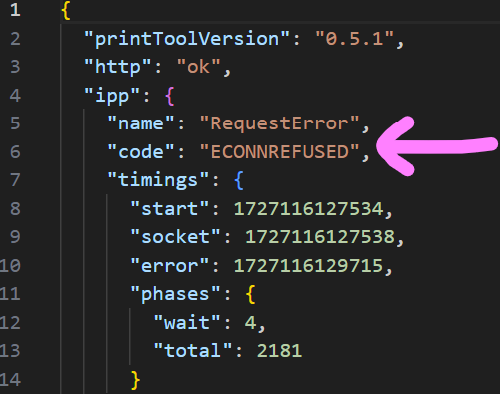The width and height of the screenshot is (500, 394).
Task: Click the pink arrow annotation
Action: (x=437, y=146)
